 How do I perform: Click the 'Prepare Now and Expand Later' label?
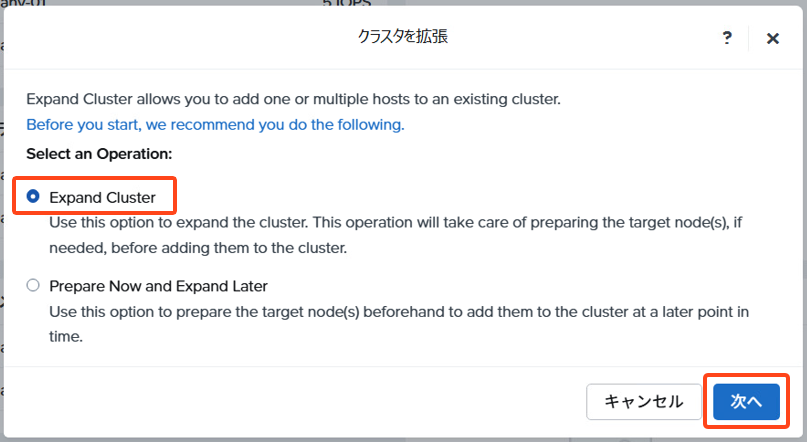tap(159, 286)
